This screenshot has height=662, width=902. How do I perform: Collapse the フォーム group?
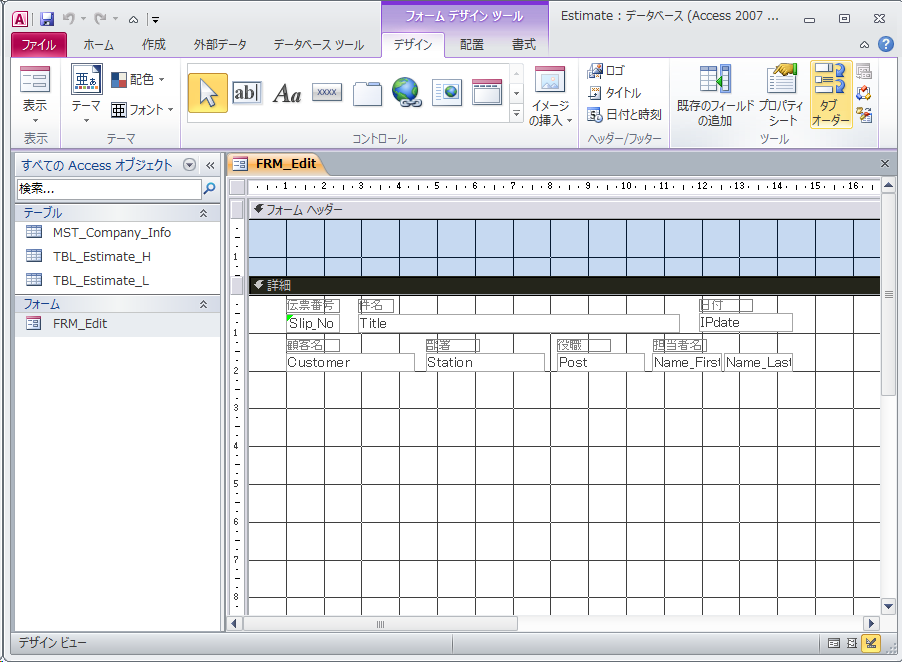click(x=203, y=304)
